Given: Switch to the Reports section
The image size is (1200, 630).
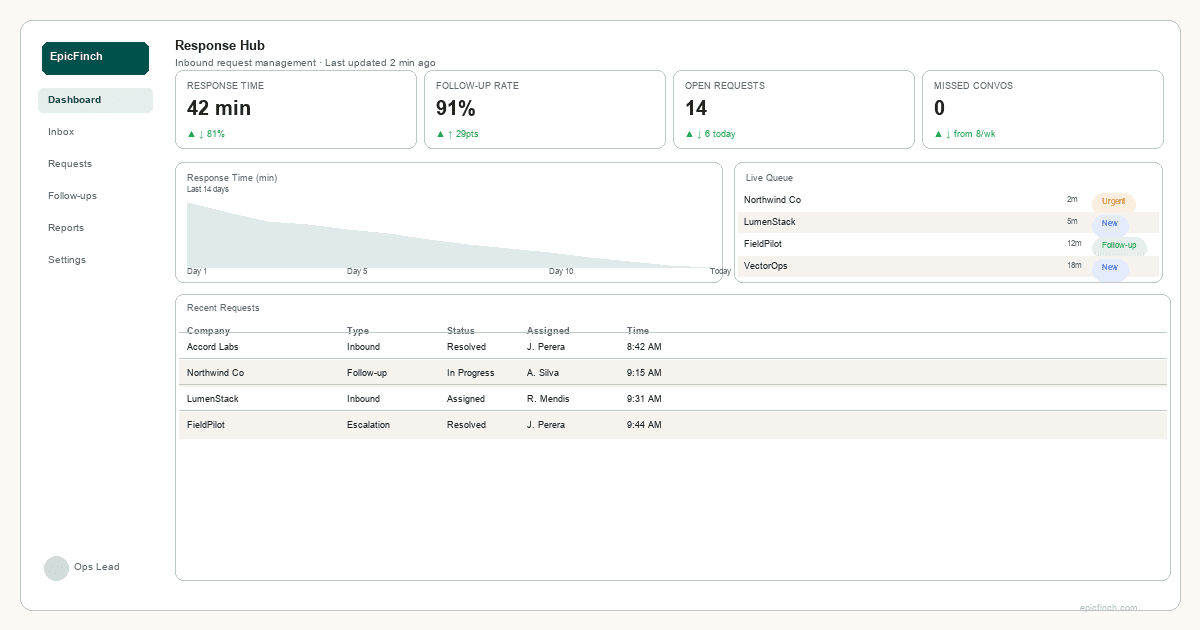Looking at the screenshot, I should pos(66,227).
